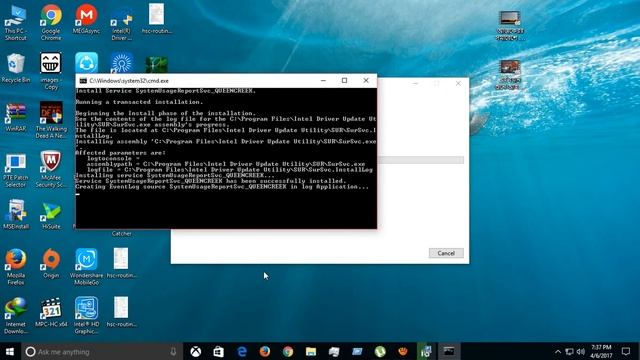The height and width of the screenshot is (360, 640).
Task: Open This PC shortcut on desktop
Action: tap(16, 23)
